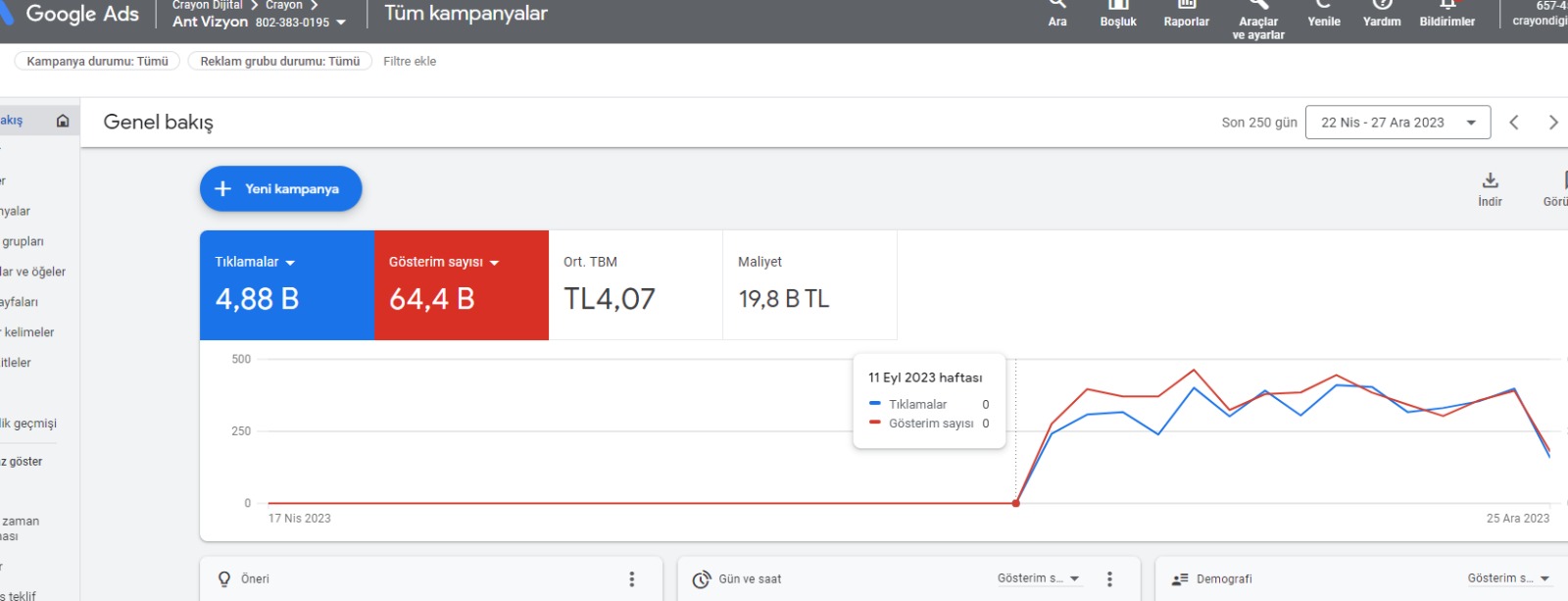The width and height of the screenshot is (1568, 601).
Task: Download the overview via İndir
Action: pyautogui.click(x=1490, y=189)
